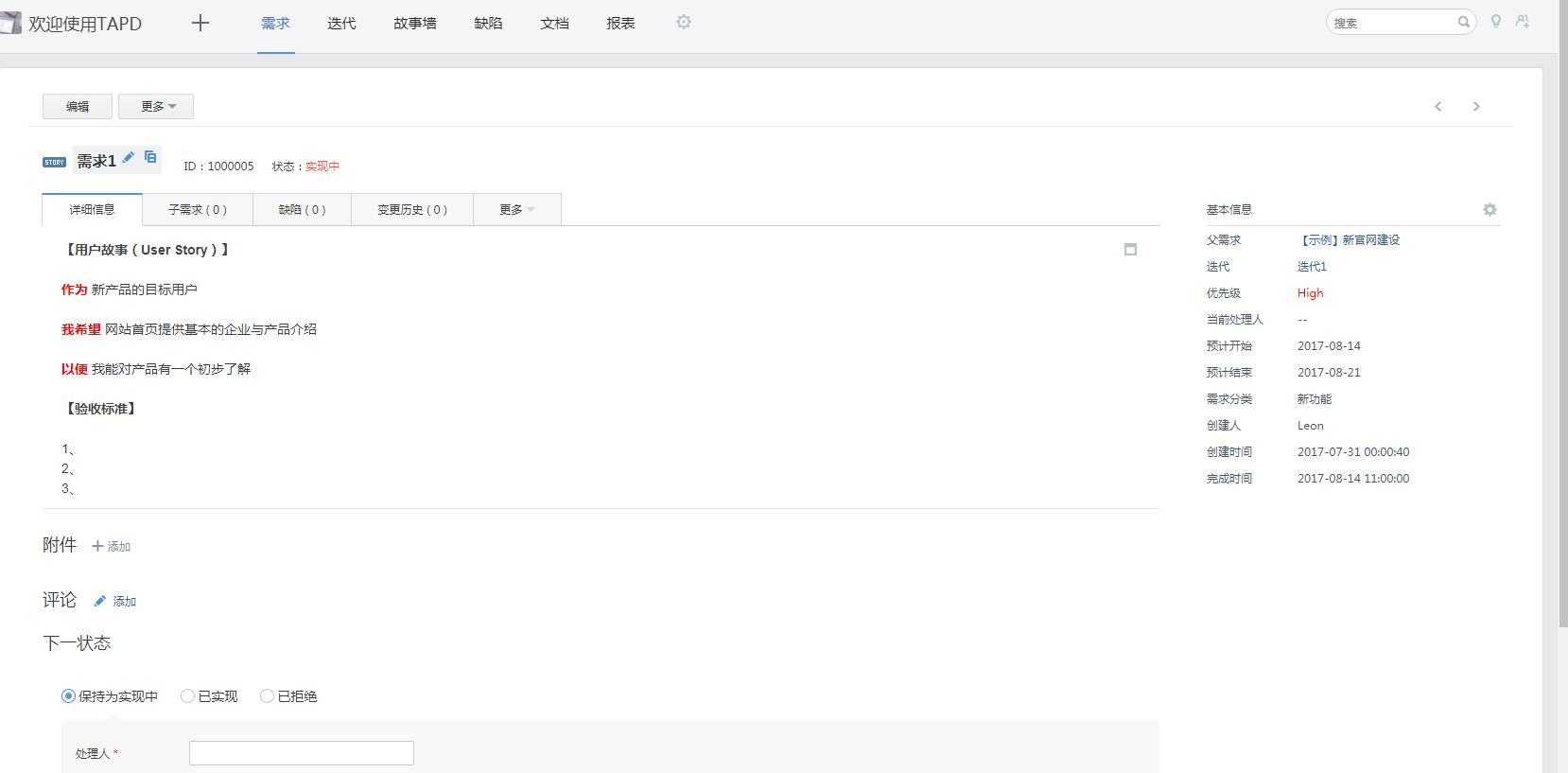Viewport: 1568px width, 773px height.
Task: Open the lightbulb tips icon
Action: click(x=1496, y=21)
